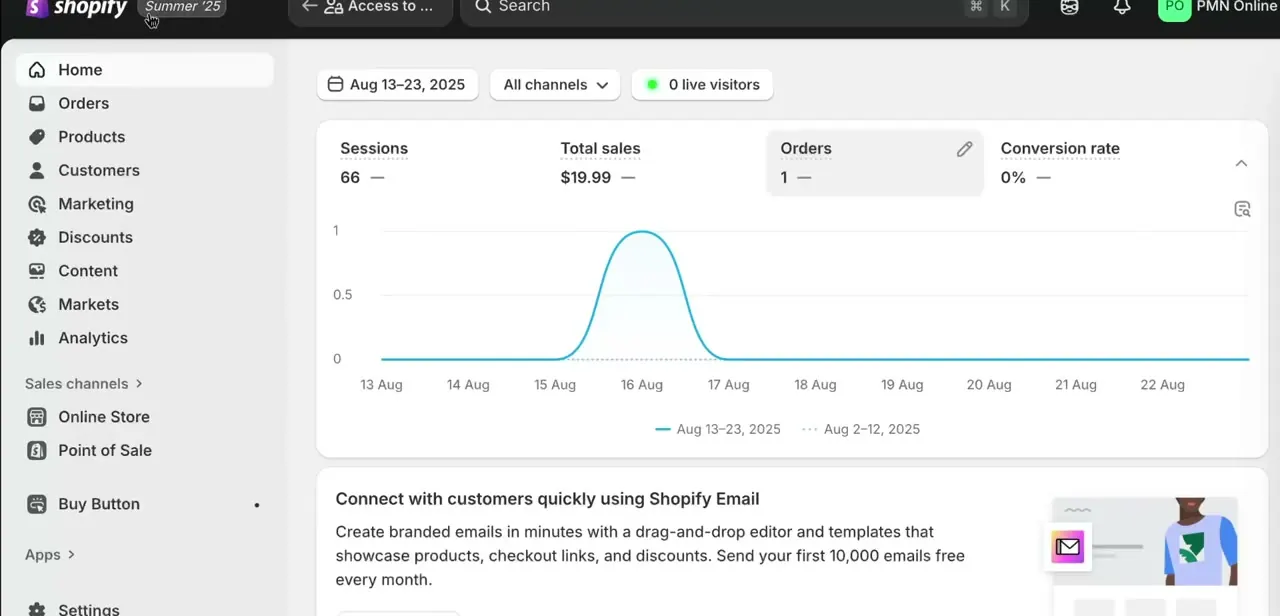Expand the Apps section

pyautogui.click(x=50, y=555)
